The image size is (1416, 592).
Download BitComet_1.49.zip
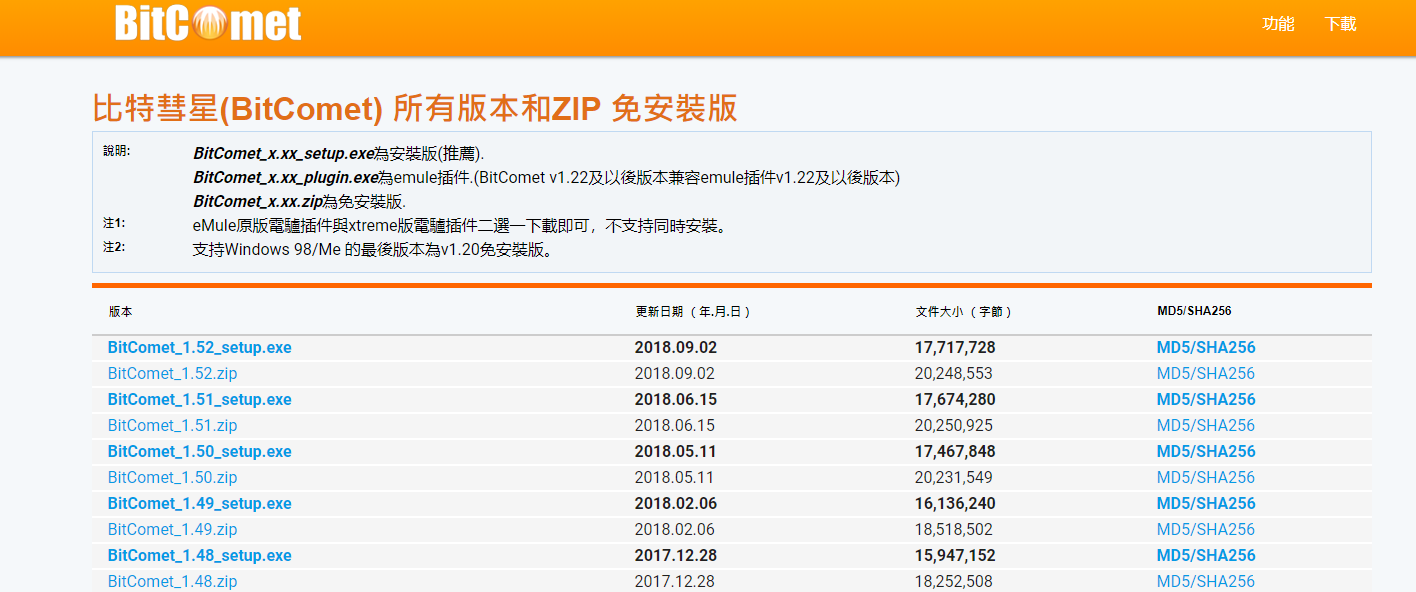point(172,530)
